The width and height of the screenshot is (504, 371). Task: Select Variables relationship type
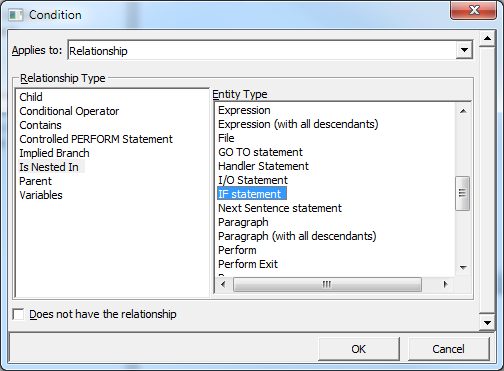point(41,195)
